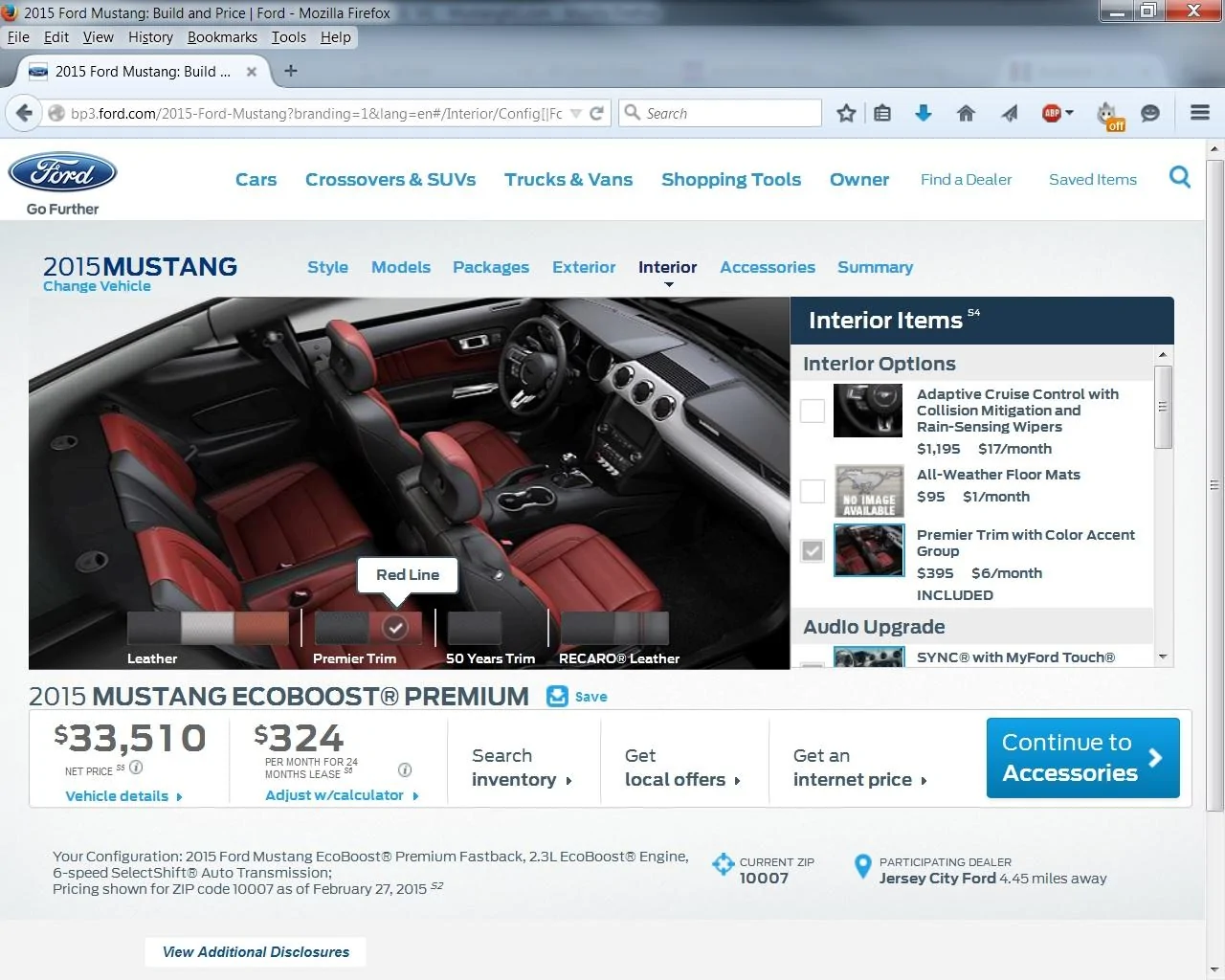Open the Bookmarks menu
This screenshot has height=980, width=1225.
(x=222, y=36)
